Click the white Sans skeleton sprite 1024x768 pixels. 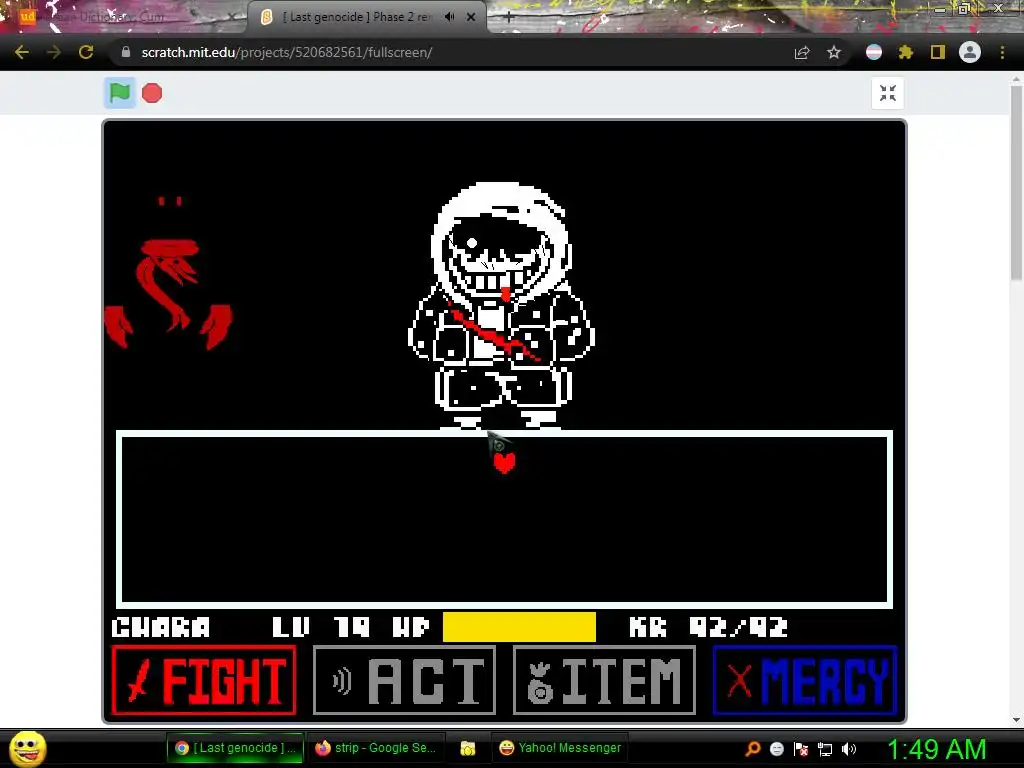point(501,306)
